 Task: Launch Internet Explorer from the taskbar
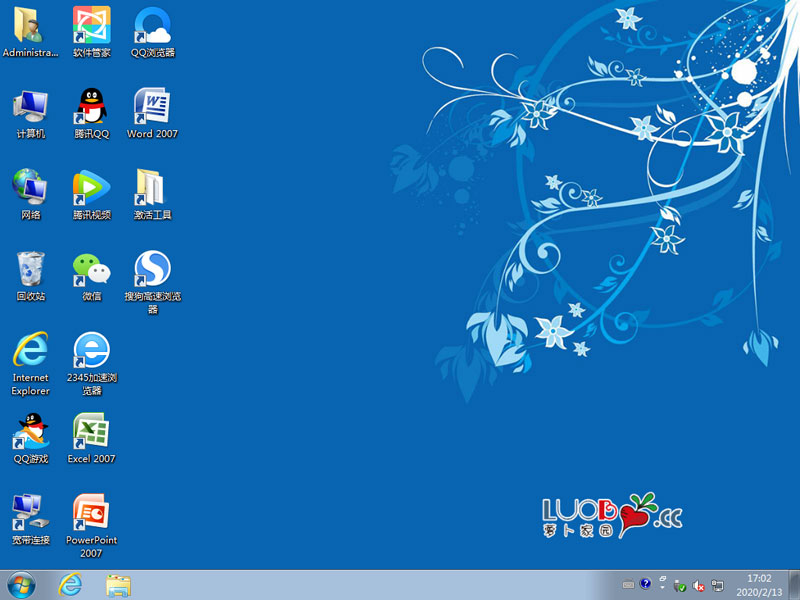click(x=70, y=585)
